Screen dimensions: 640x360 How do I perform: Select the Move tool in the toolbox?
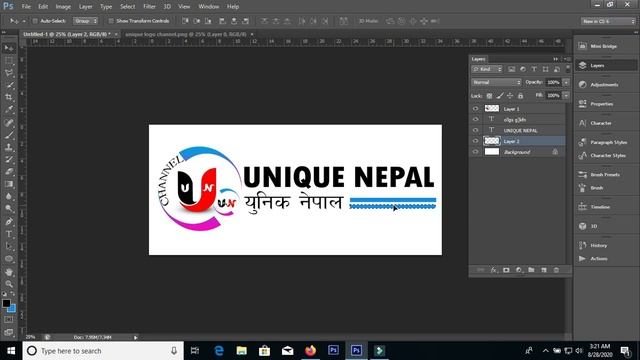pyautogui.click(x=9, y=48)
